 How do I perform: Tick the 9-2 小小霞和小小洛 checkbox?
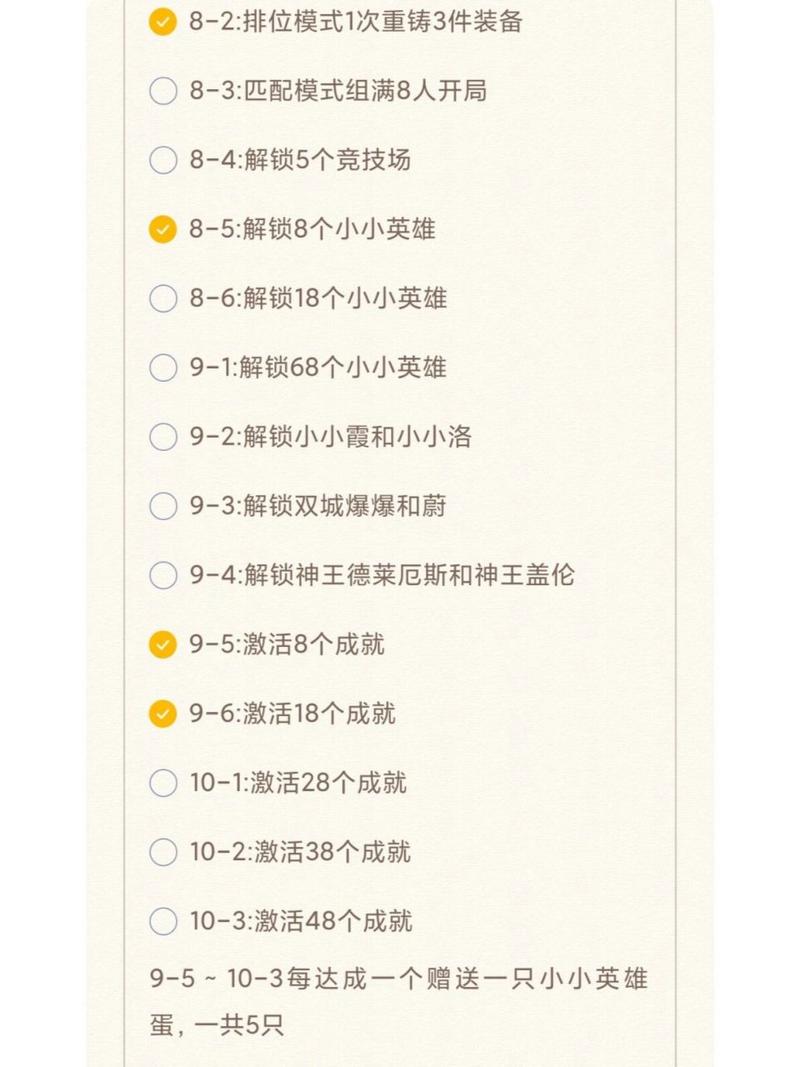pyautogui.click(x=162, y=437)
